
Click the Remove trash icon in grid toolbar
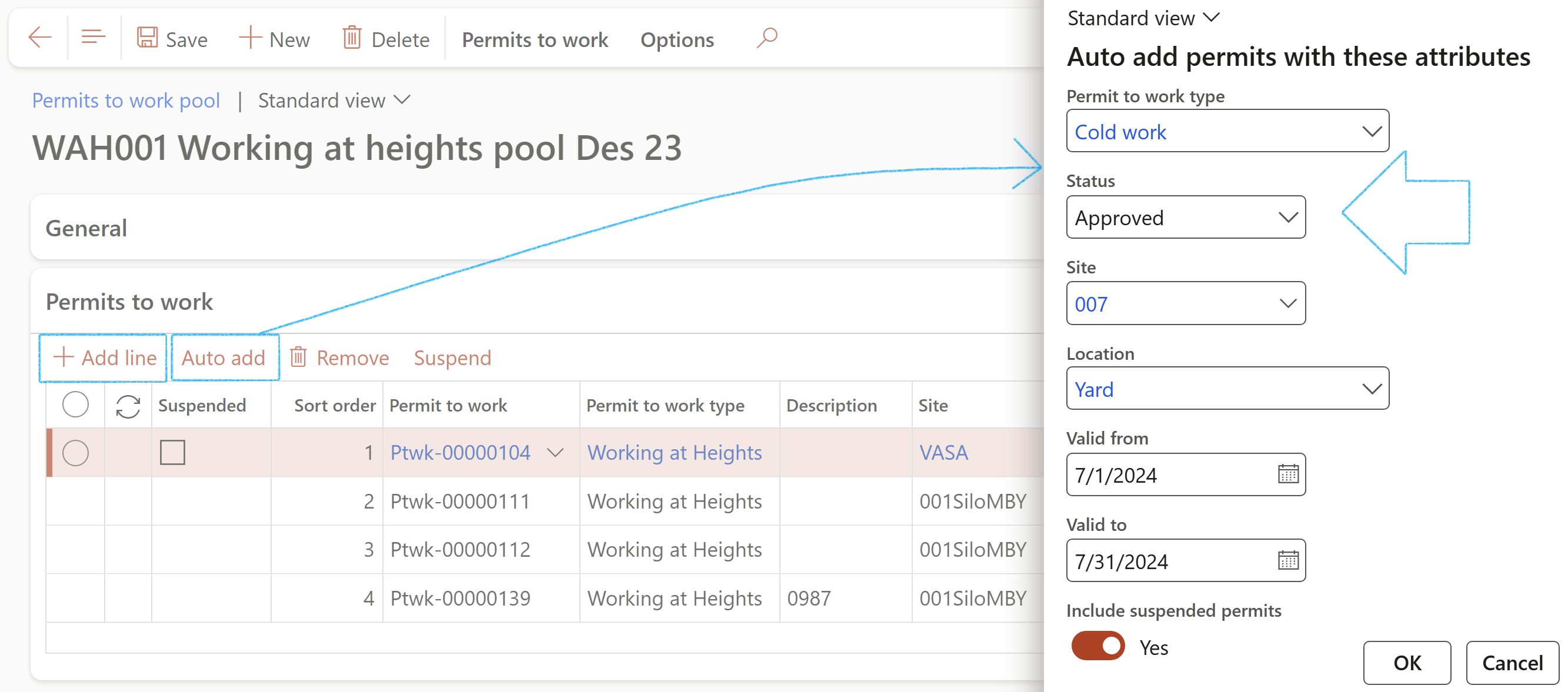pyautogui.click(x=298, y=357)
